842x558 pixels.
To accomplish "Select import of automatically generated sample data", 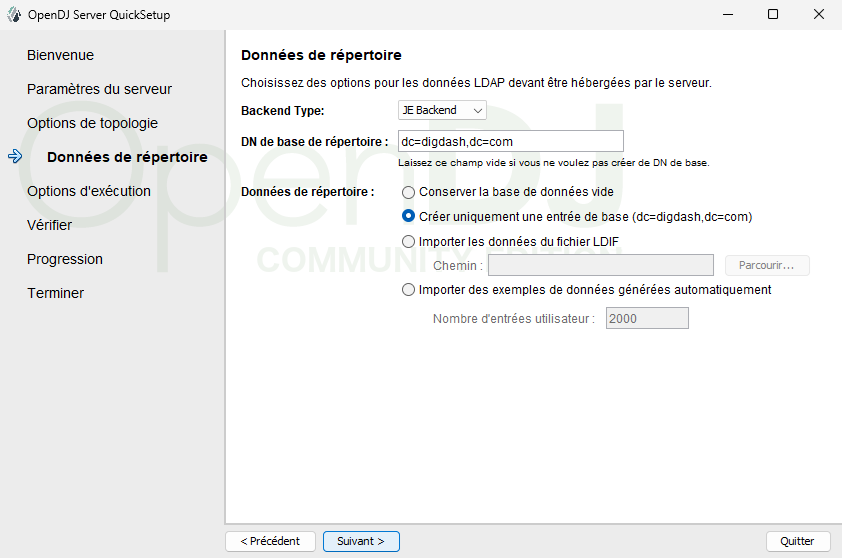I will click(x=408, y=290).
